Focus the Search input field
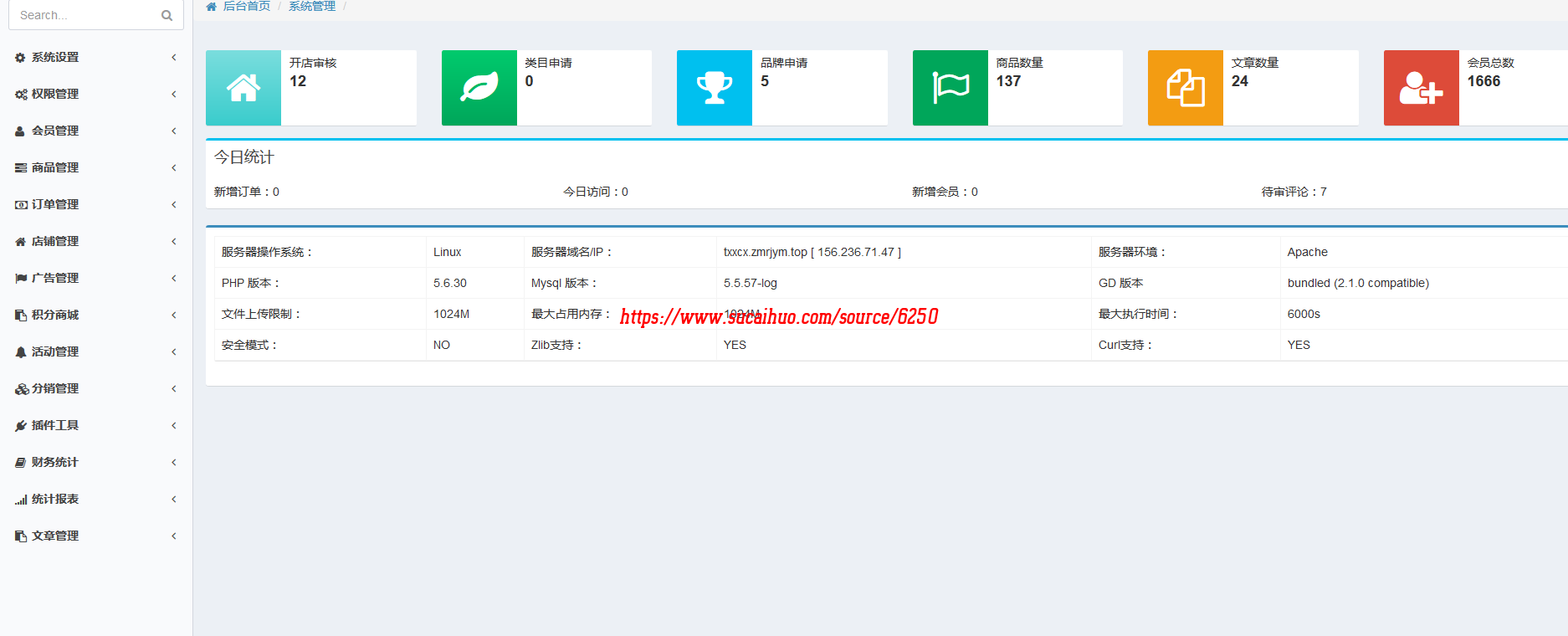Screen dimensions: 1568x636 click(x=84, y=15)
